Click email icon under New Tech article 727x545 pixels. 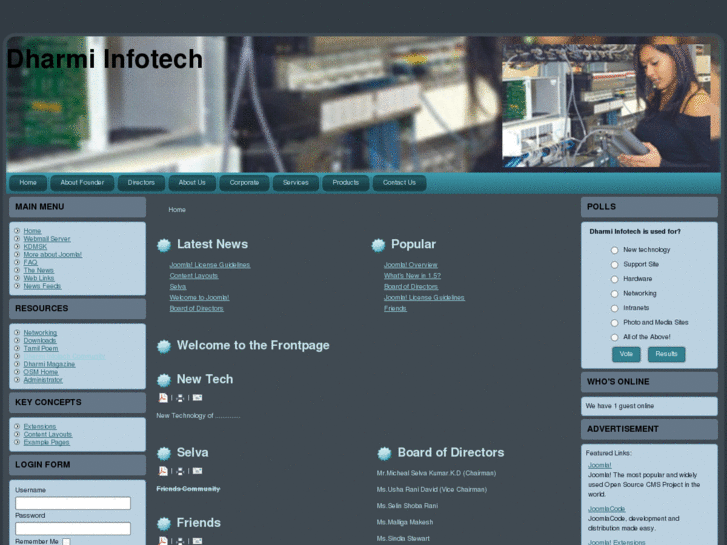click(x=198, y=398)
